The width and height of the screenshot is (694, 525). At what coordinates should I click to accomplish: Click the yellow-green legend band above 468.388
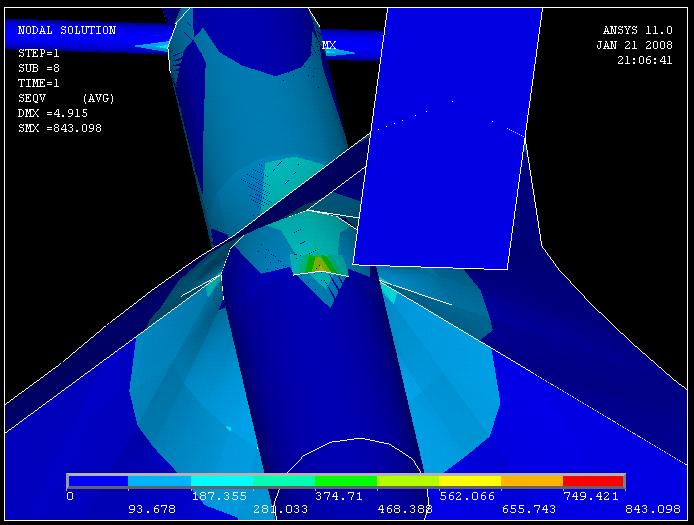(408, 481)
